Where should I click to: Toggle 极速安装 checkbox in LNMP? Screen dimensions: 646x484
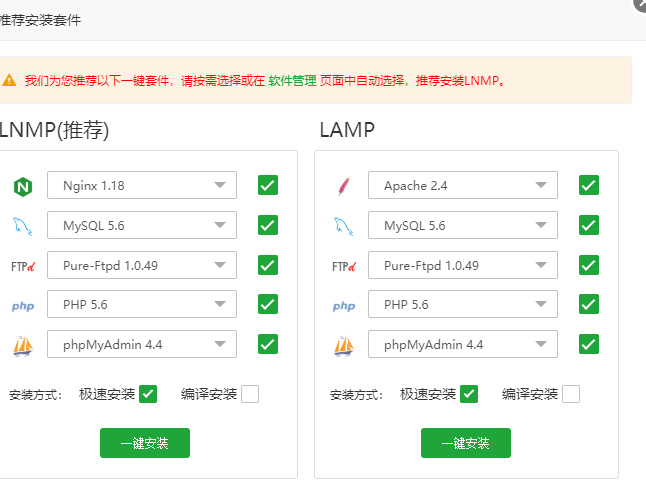pos(148,394)
